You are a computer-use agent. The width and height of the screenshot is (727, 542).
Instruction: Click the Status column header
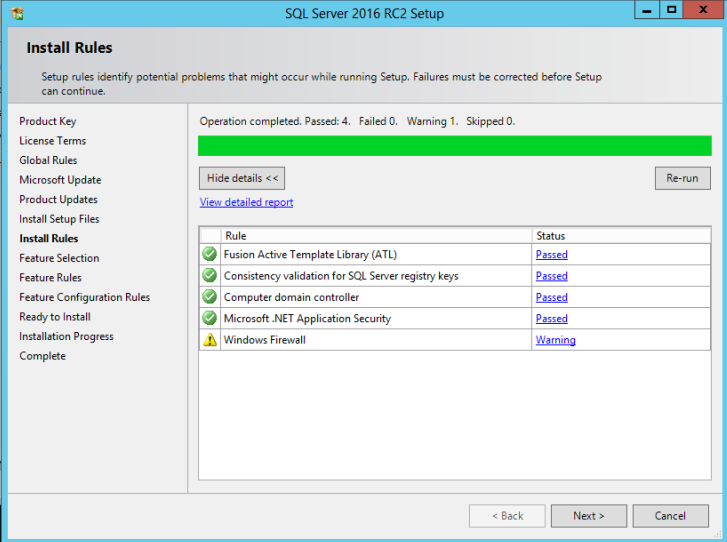click(621, 236)
